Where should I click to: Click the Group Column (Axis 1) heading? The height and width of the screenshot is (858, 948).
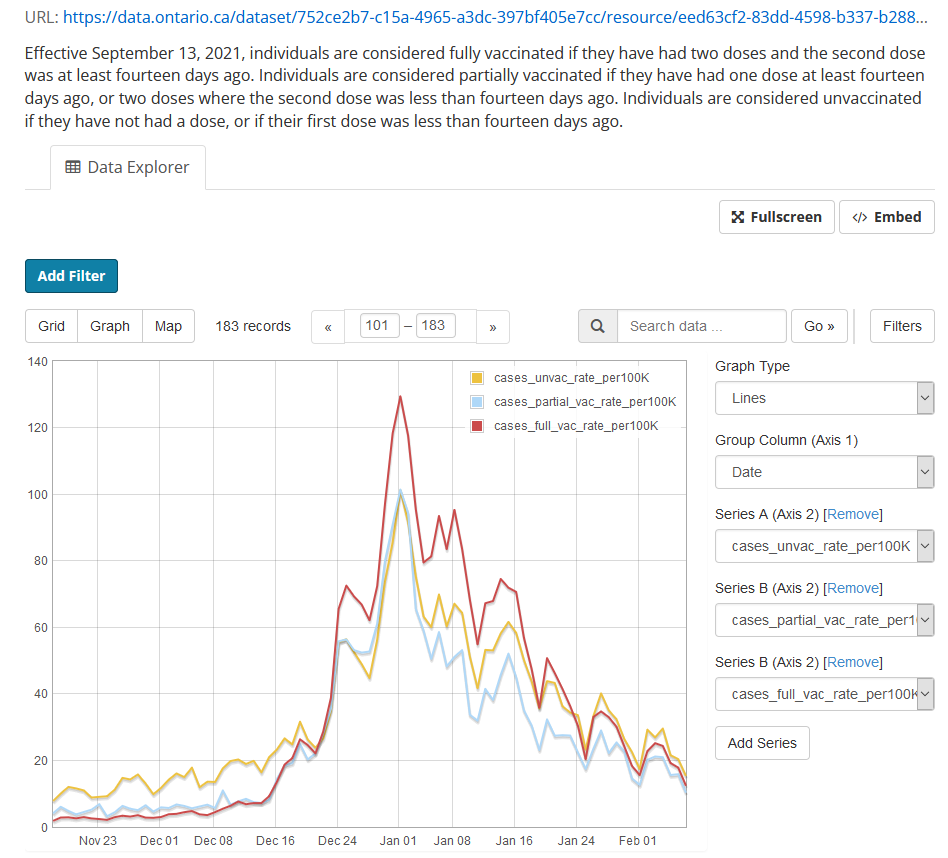pyautogui.click(x=786, y=440)
